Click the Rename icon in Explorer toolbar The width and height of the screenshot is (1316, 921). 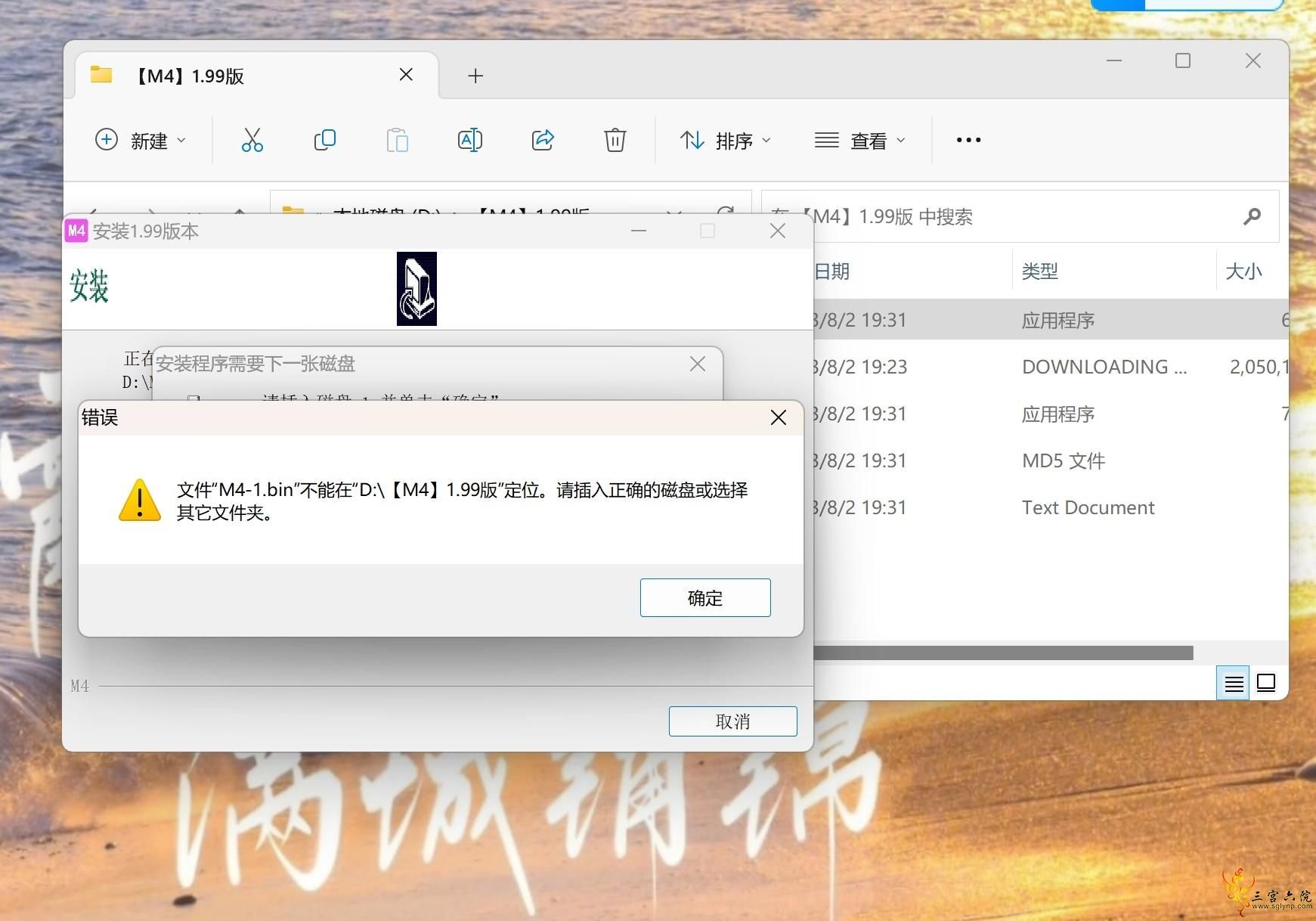point(470,140)
